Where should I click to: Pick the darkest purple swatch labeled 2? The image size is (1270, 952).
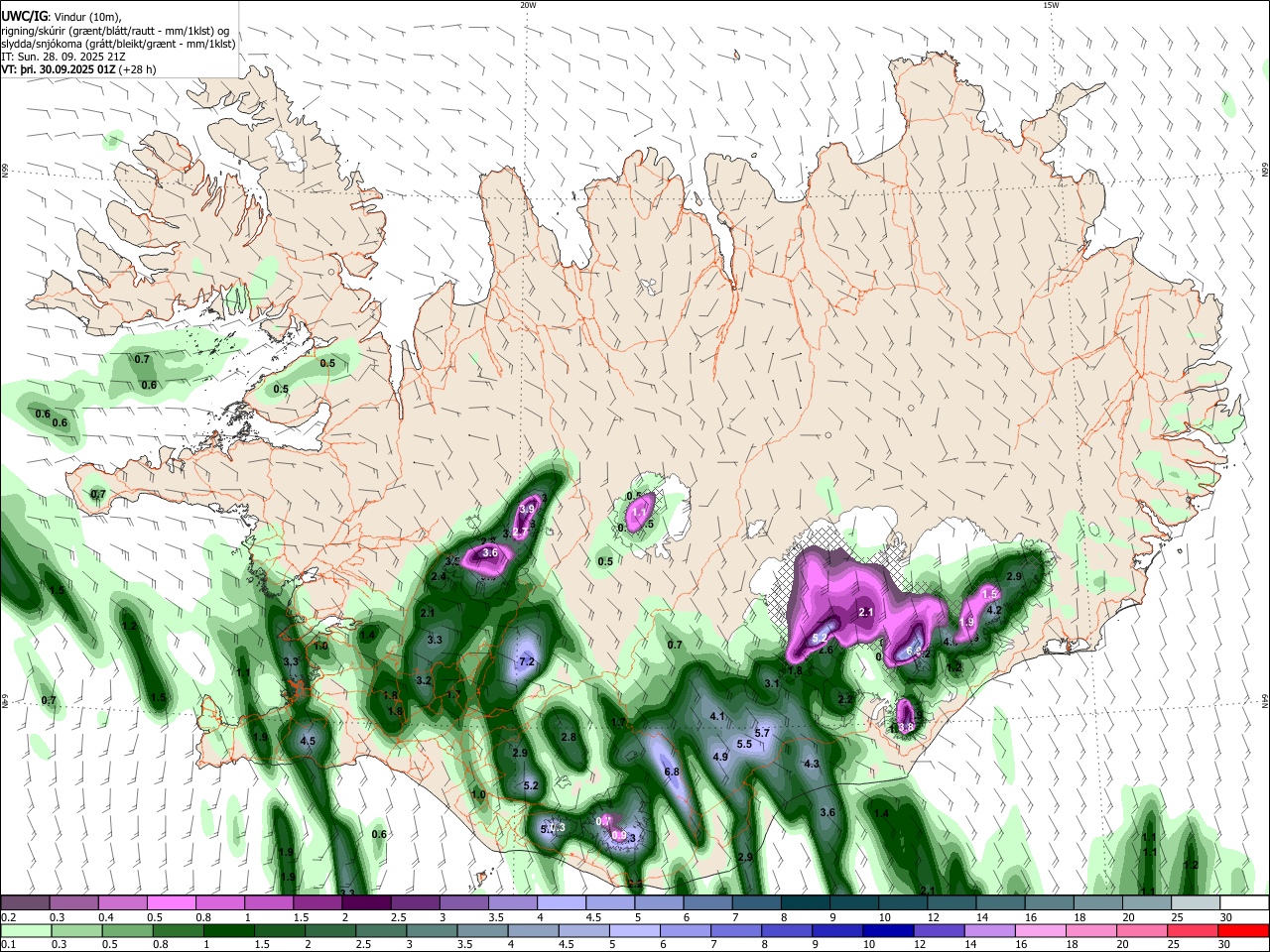(x=365, y=903)
